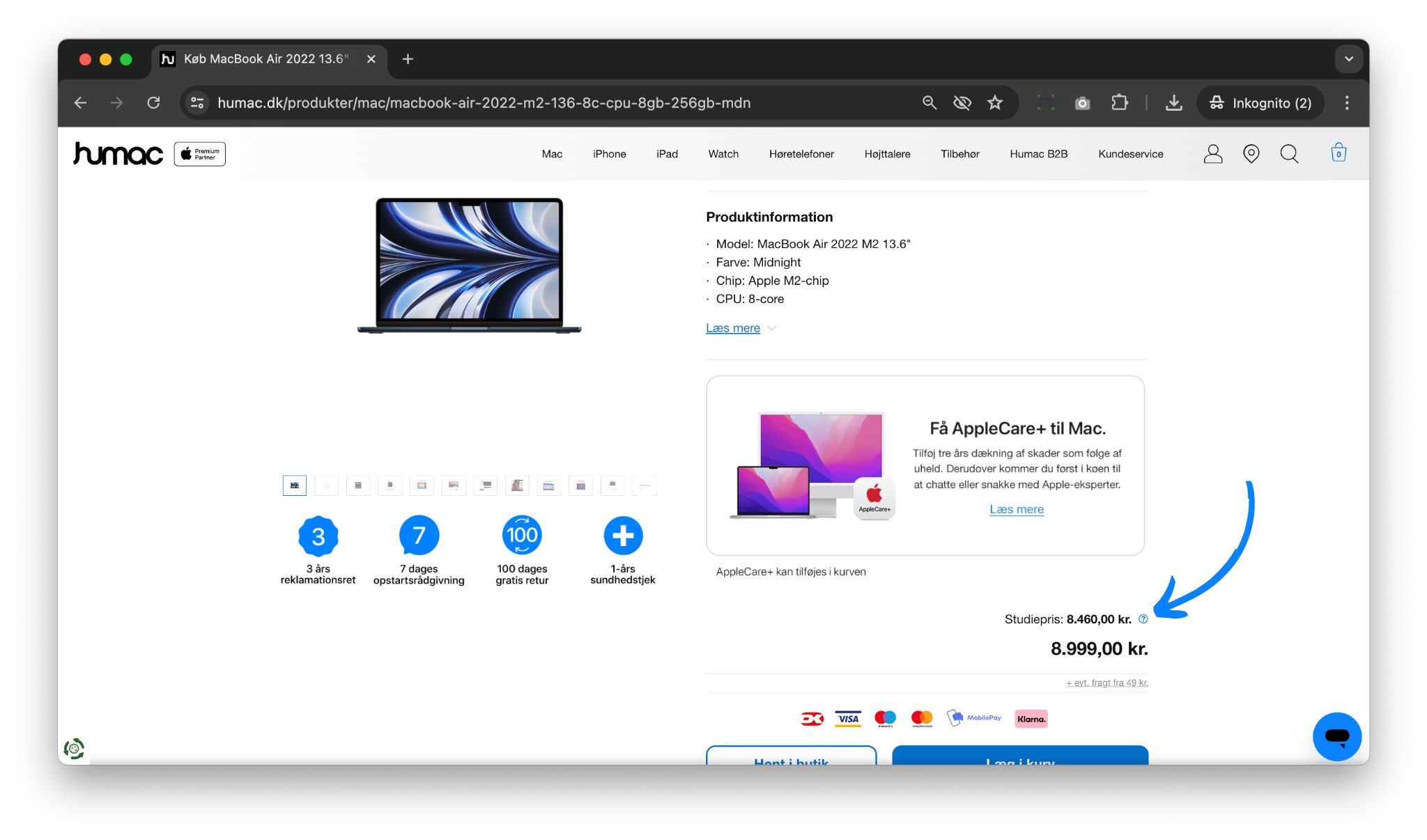Close the Køb MacBook Air 2022 tab
This screenshot has width=1427, height=840.
371,59
